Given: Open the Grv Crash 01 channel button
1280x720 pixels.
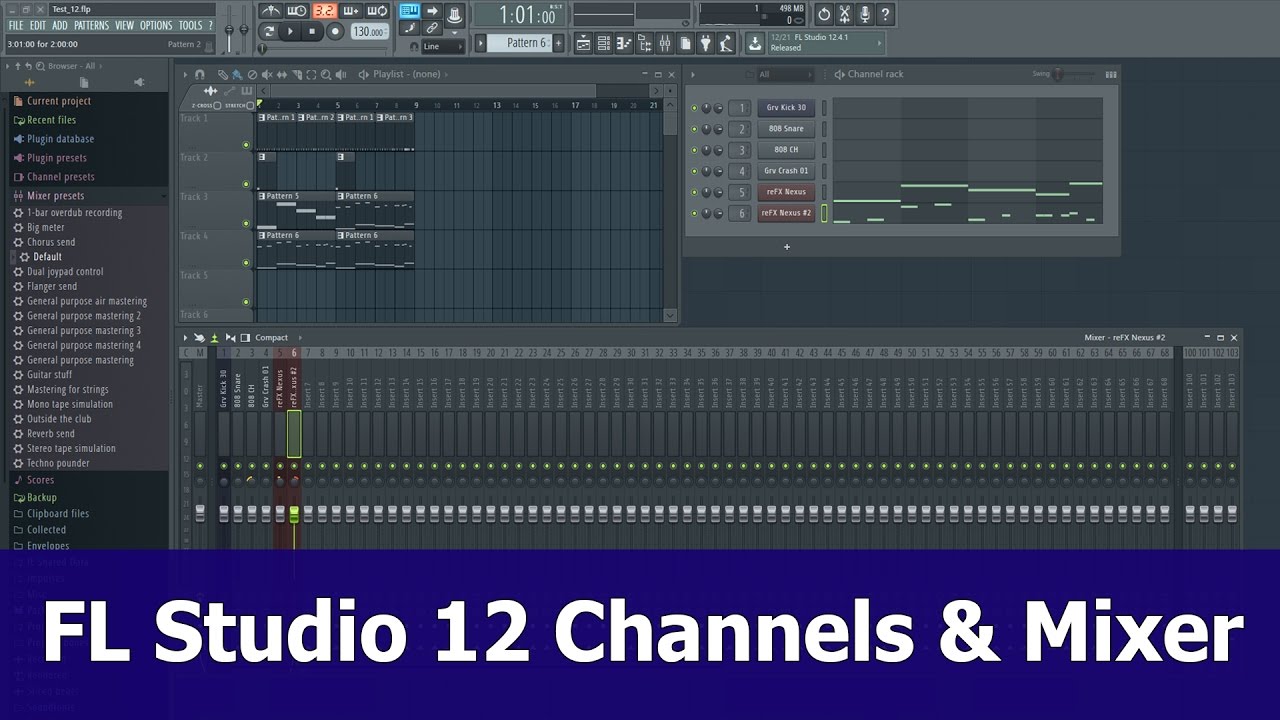Looking at the screenshot, I should [x=786, y=171].
